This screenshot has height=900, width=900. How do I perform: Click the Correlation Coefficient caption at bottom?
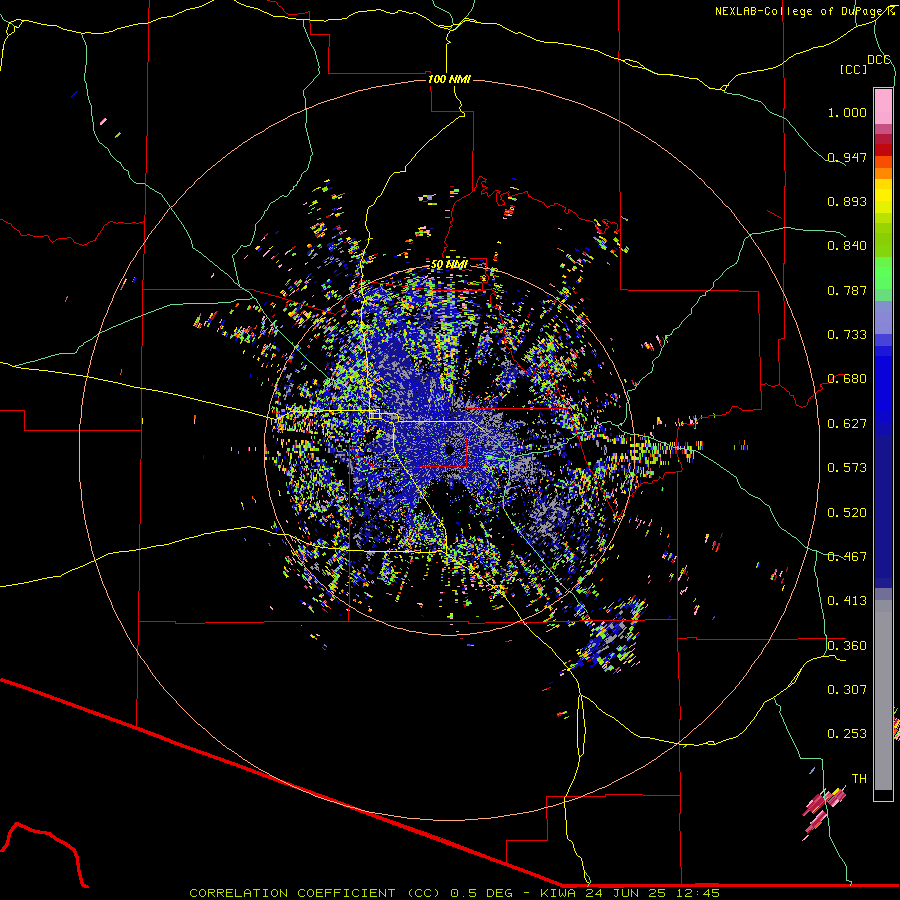click(x=454, y=893)
